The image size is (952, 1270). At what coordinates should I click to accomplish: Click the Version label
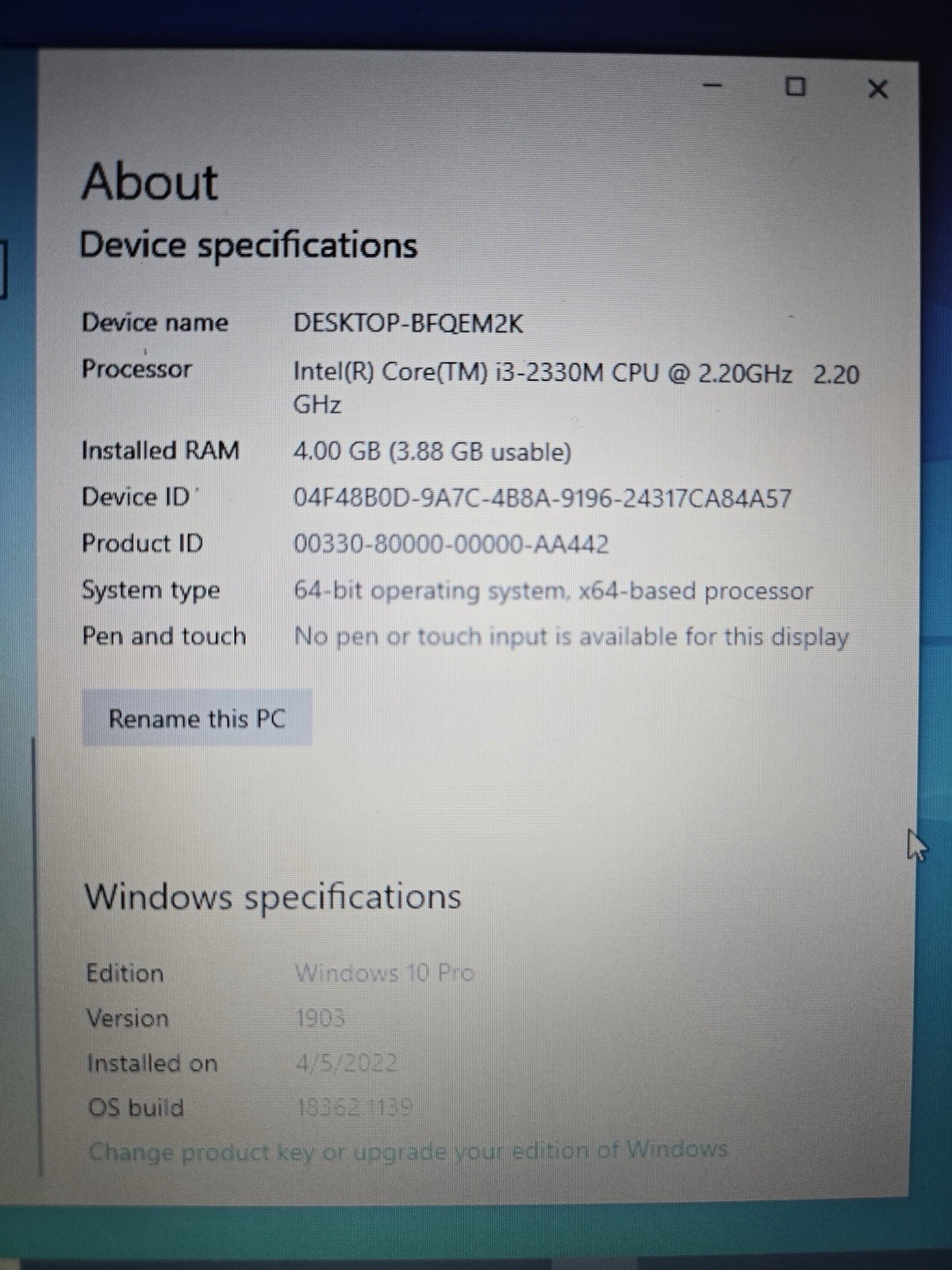(128, 1018)
